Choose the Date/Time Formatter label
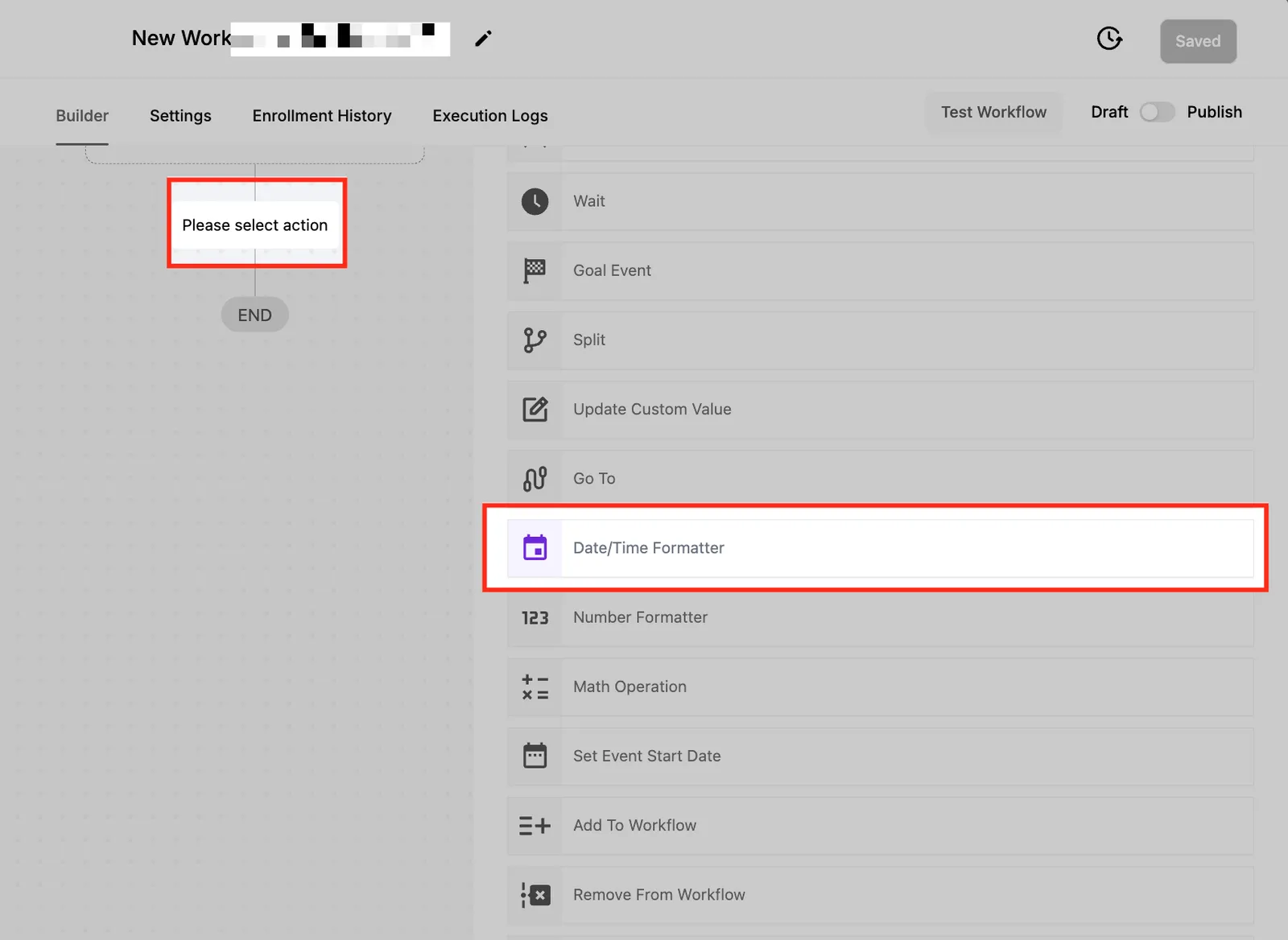Screen dimensions: 1288x940 coord(649,548)
